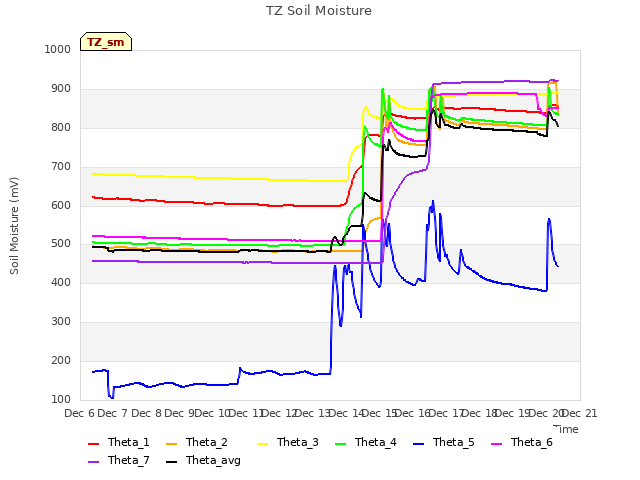Click the Dec 6 x-axis label

(x=80, y=413)
